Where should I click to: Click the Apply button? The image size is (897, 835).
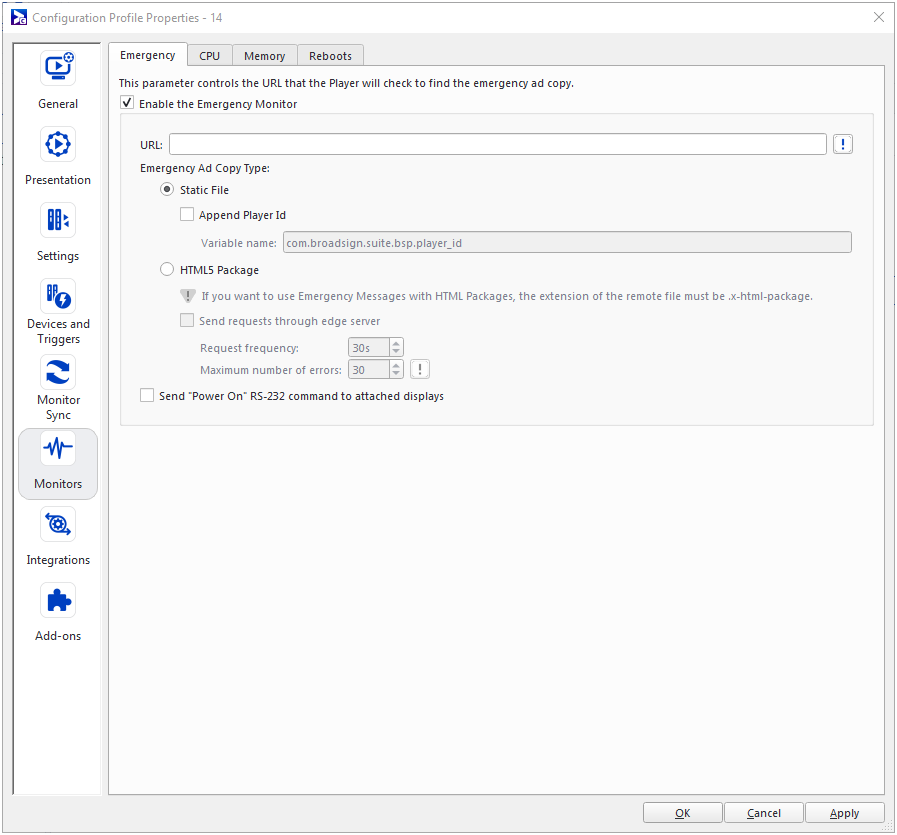click(x=844, y=813)
